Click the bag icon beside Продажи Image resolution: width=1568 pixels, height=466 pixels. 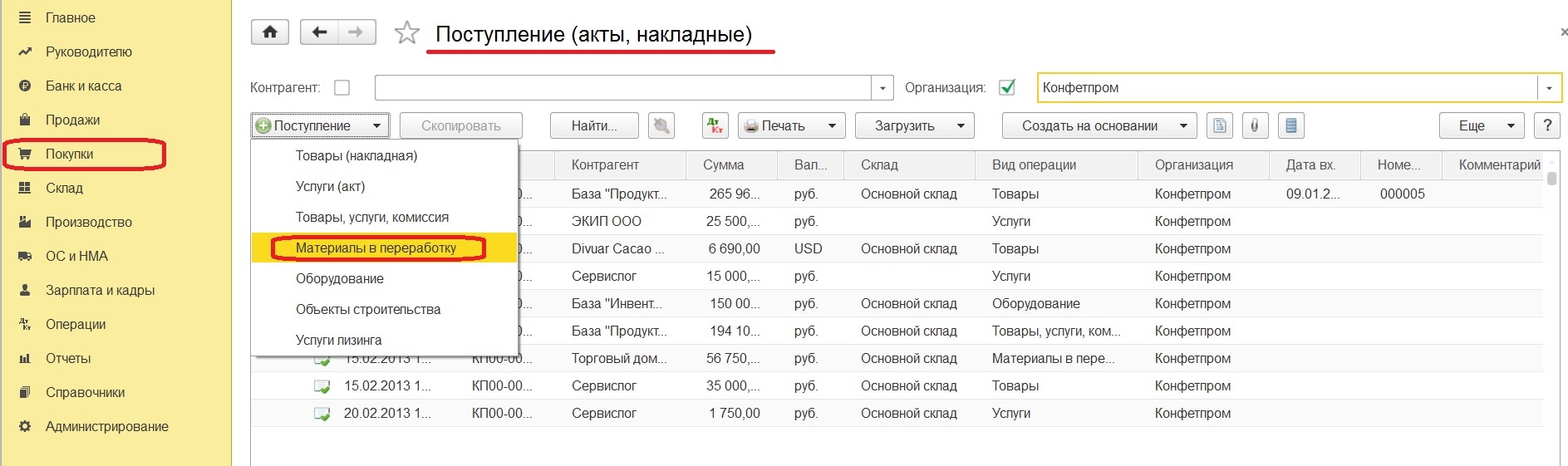25,120
